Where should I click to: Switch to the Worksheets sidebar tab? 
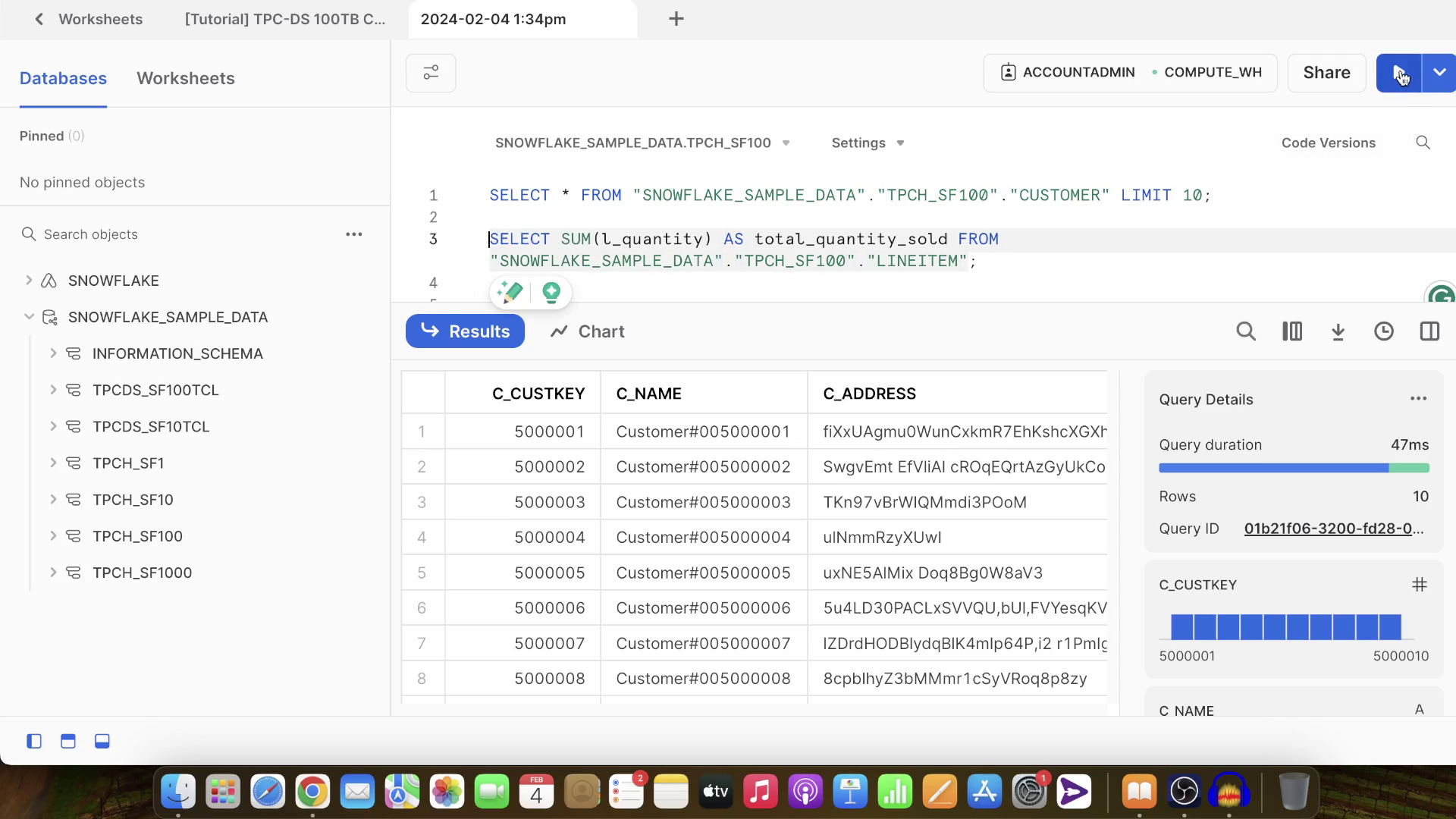tap(186, 78)
